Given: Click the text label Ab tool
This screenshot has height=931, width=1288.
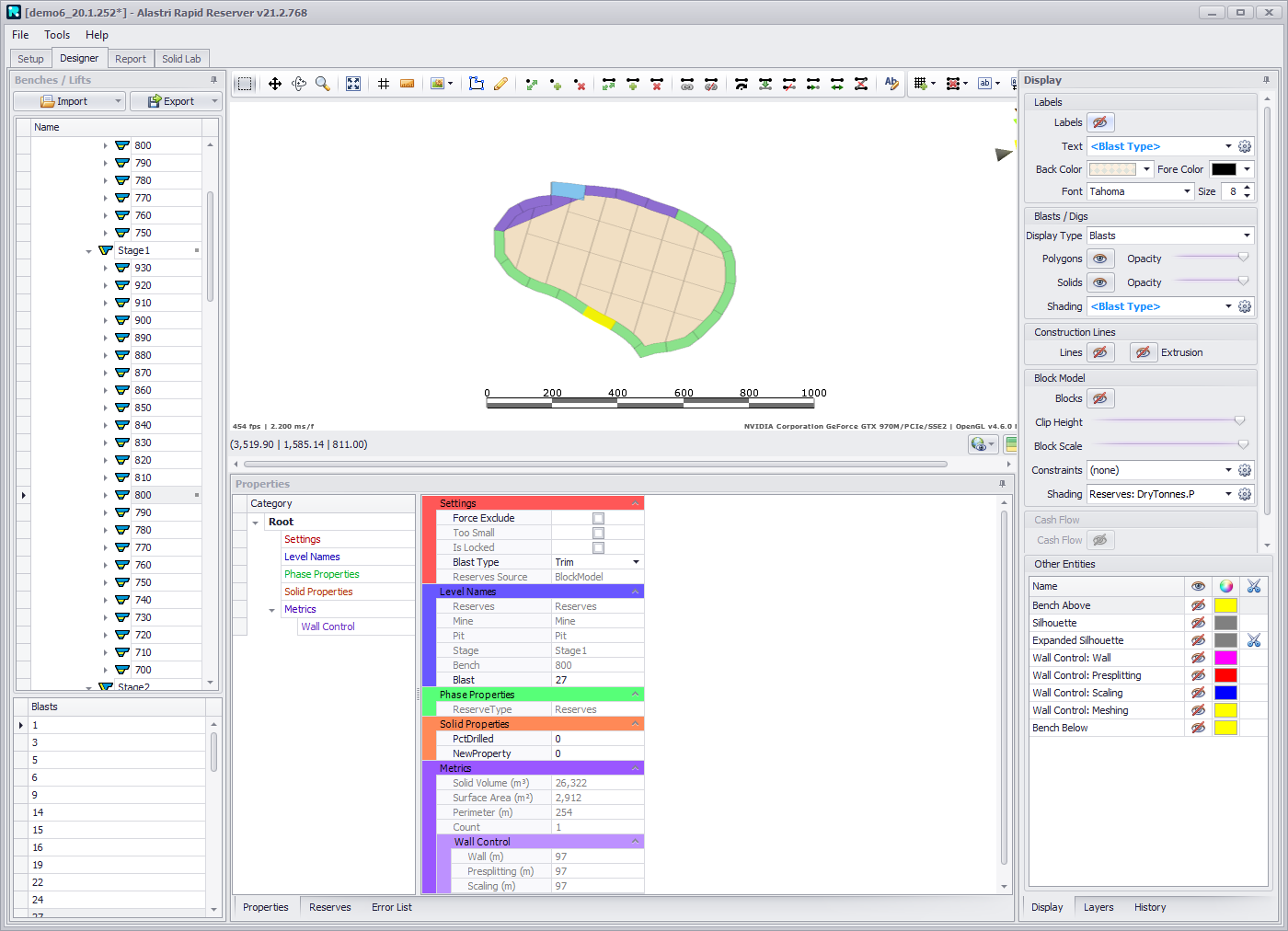Looking at the screenshot, I should 891,84.
